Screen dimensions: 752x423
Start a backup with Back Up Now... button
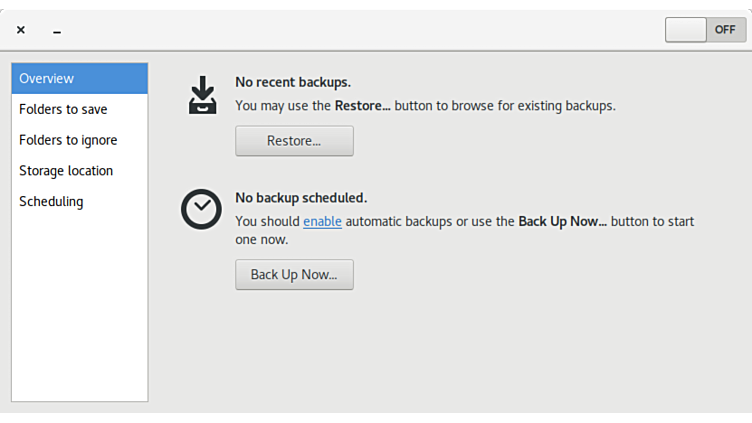click(x=294, y=274)
